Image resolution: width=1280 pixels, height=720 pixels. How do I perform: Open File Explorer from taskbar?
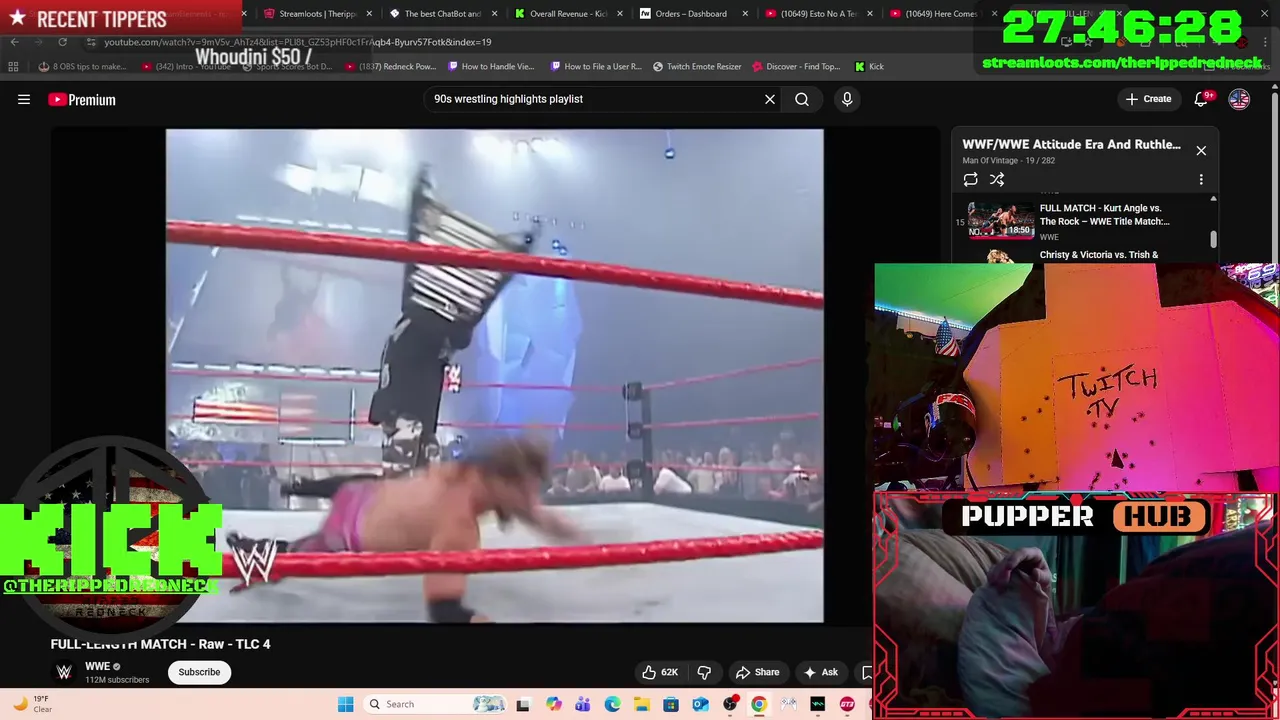tap(641, 704)
